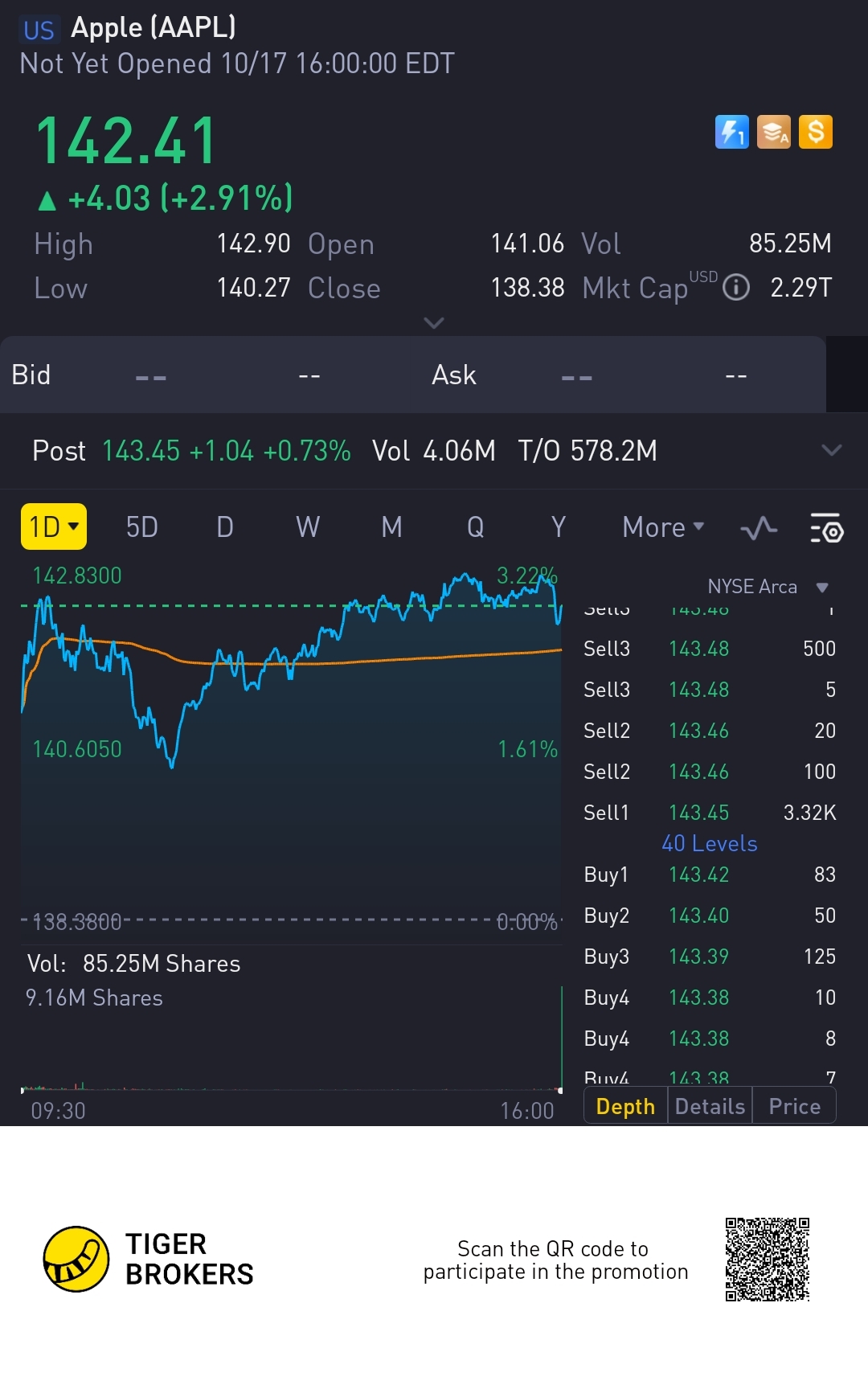
Task: Tap the 40 Levels link
Action: point(709,843)
